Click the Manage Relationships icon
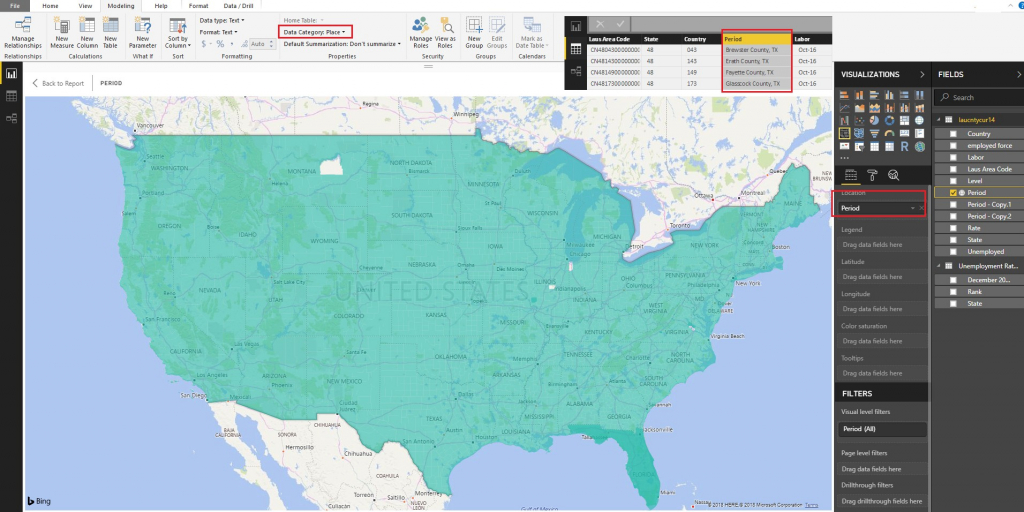 [22, 25]
